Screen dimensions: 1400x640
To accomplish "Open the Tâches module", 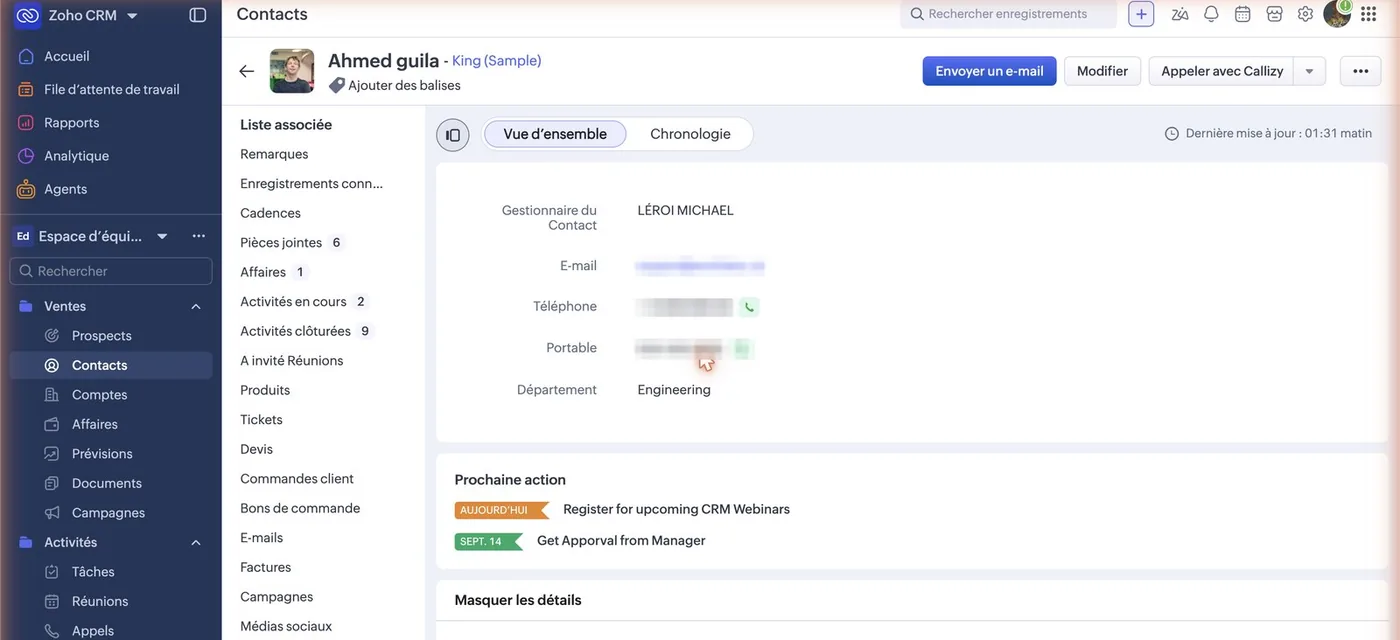I will (93, 571).
